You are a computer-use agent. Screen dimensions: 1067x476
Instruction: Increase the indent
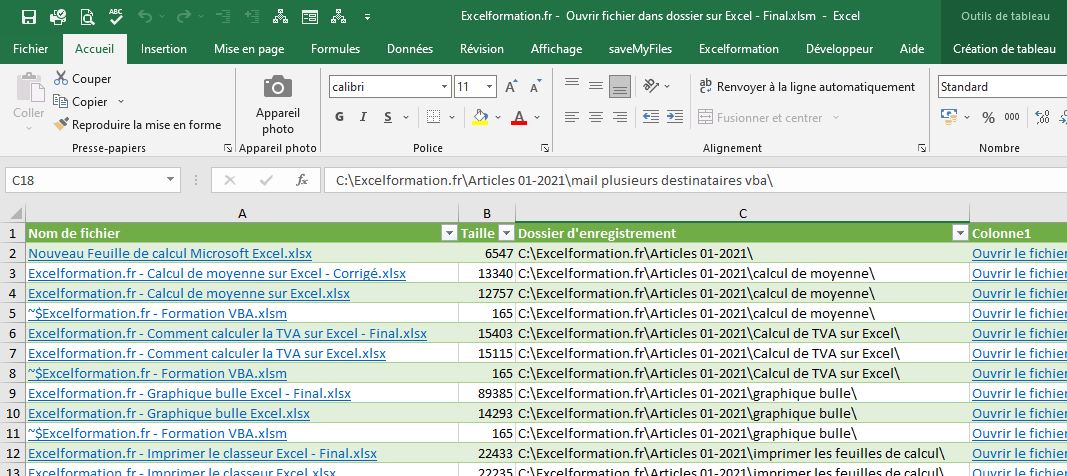coord(674,117)
